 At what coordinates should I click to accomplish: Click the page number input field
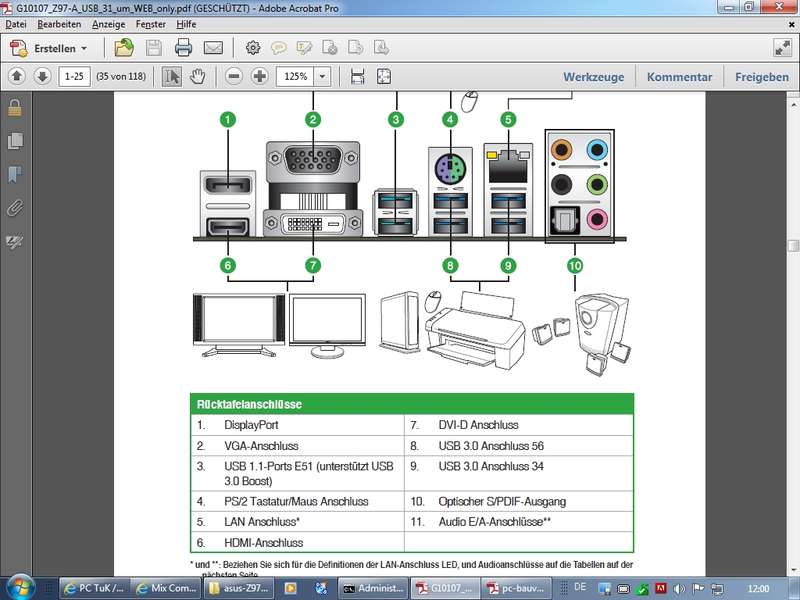[74, 76]
